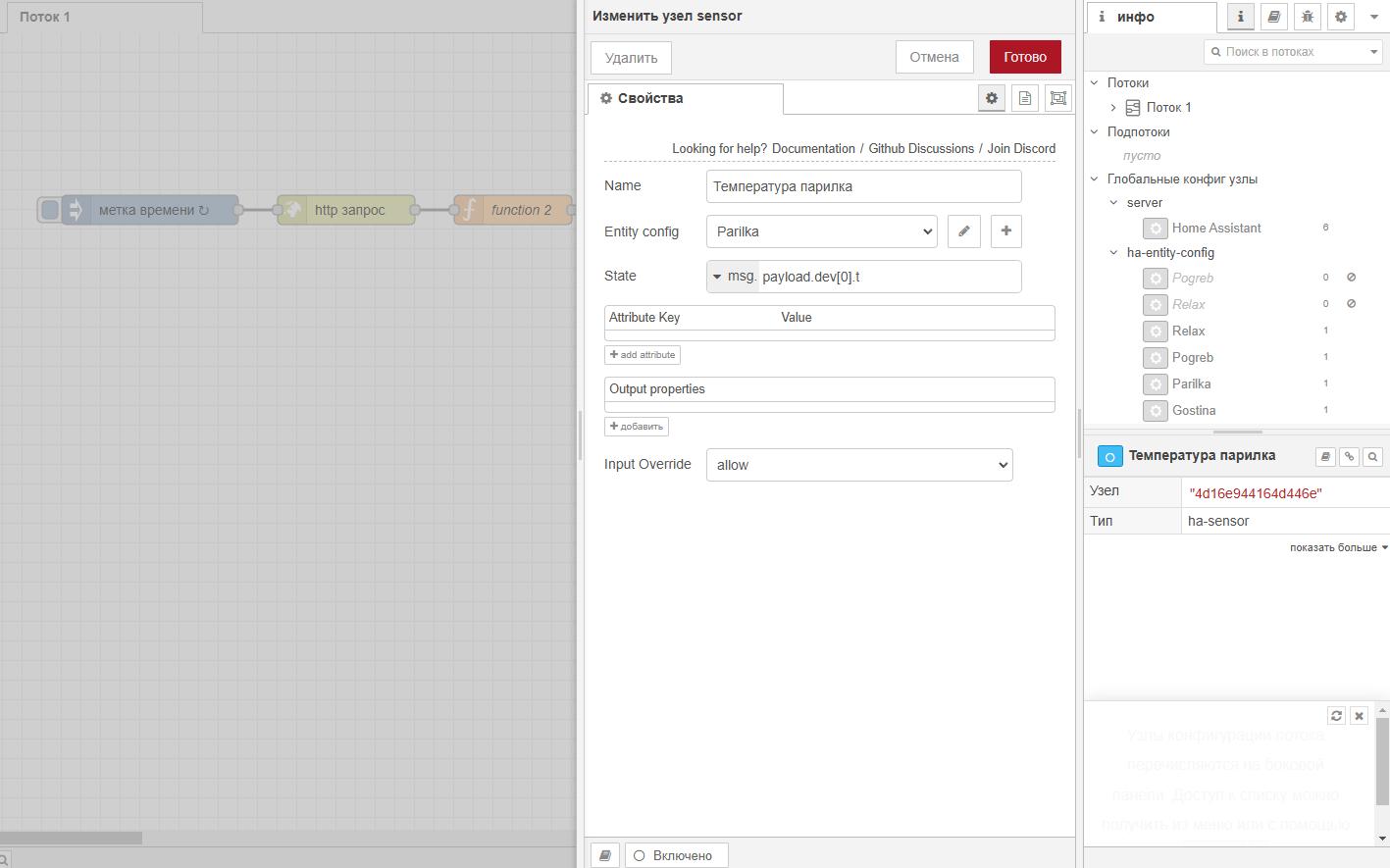
Task: Expand the Поток 1 tree item
Action: click(1113, 108)
